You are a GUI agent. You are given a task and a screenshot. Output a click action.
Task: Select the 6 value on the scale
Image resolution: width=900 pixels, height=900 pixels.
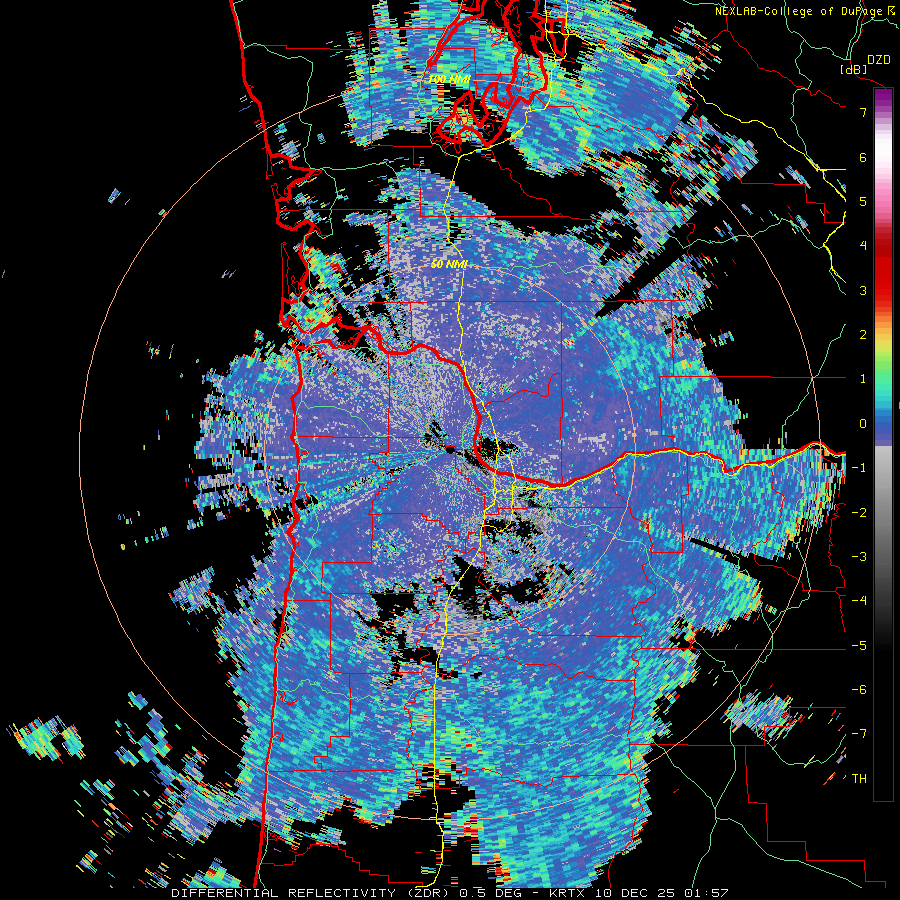863,157
